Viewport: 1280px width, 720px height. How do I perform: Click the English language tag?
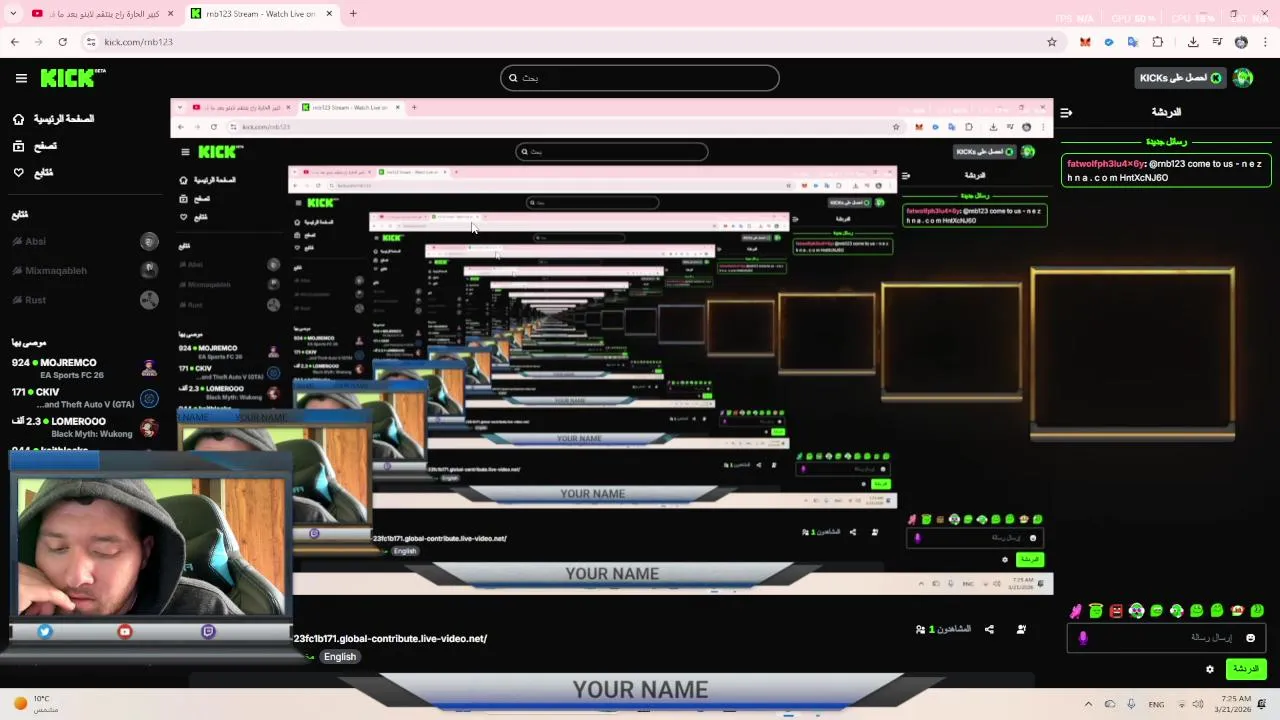click(x=340, y=657)
